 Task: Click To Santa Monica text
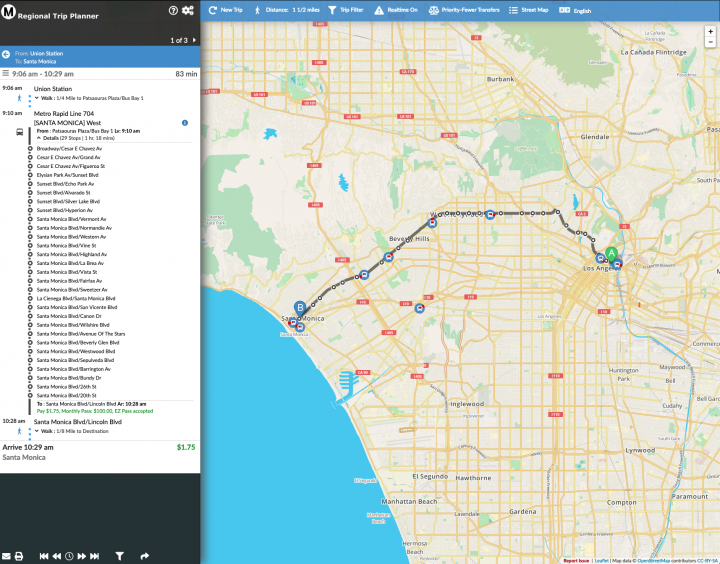pos(35,61)
